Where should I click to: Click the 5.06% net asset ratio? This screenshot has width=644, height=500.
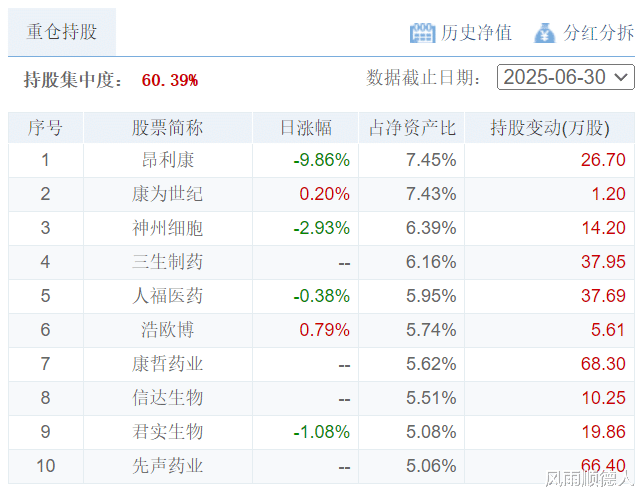(x=431, y=466)
